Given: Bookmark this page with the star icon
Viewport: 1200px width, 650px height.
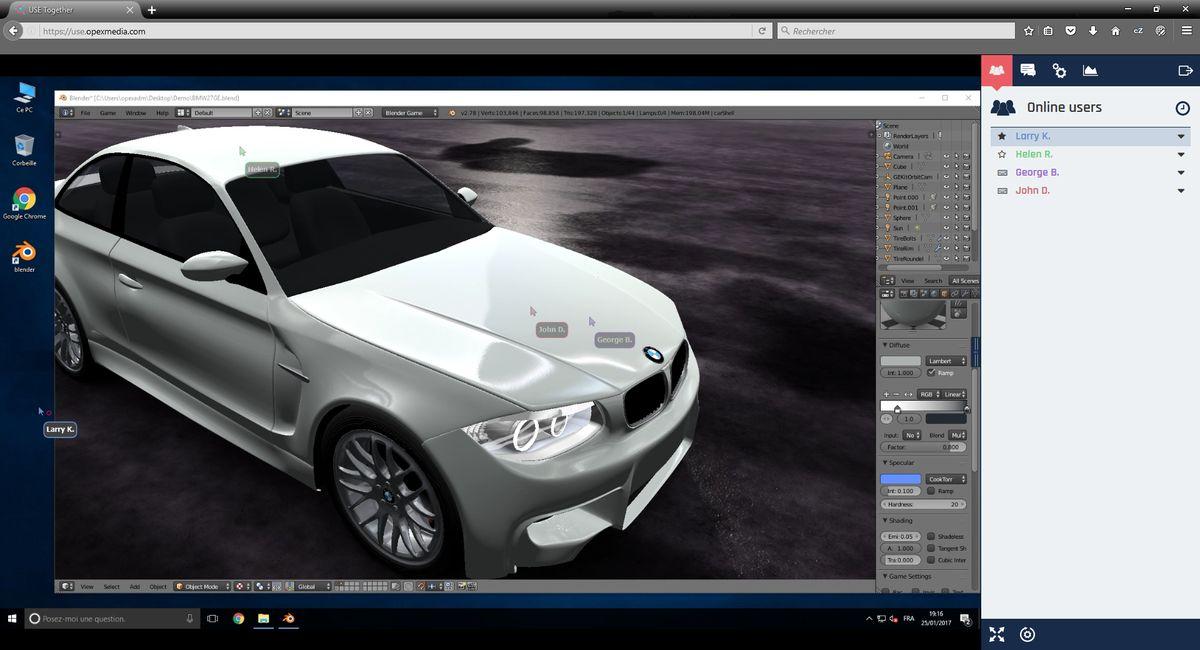Looking at the screenshot, I should [1028, 31].
